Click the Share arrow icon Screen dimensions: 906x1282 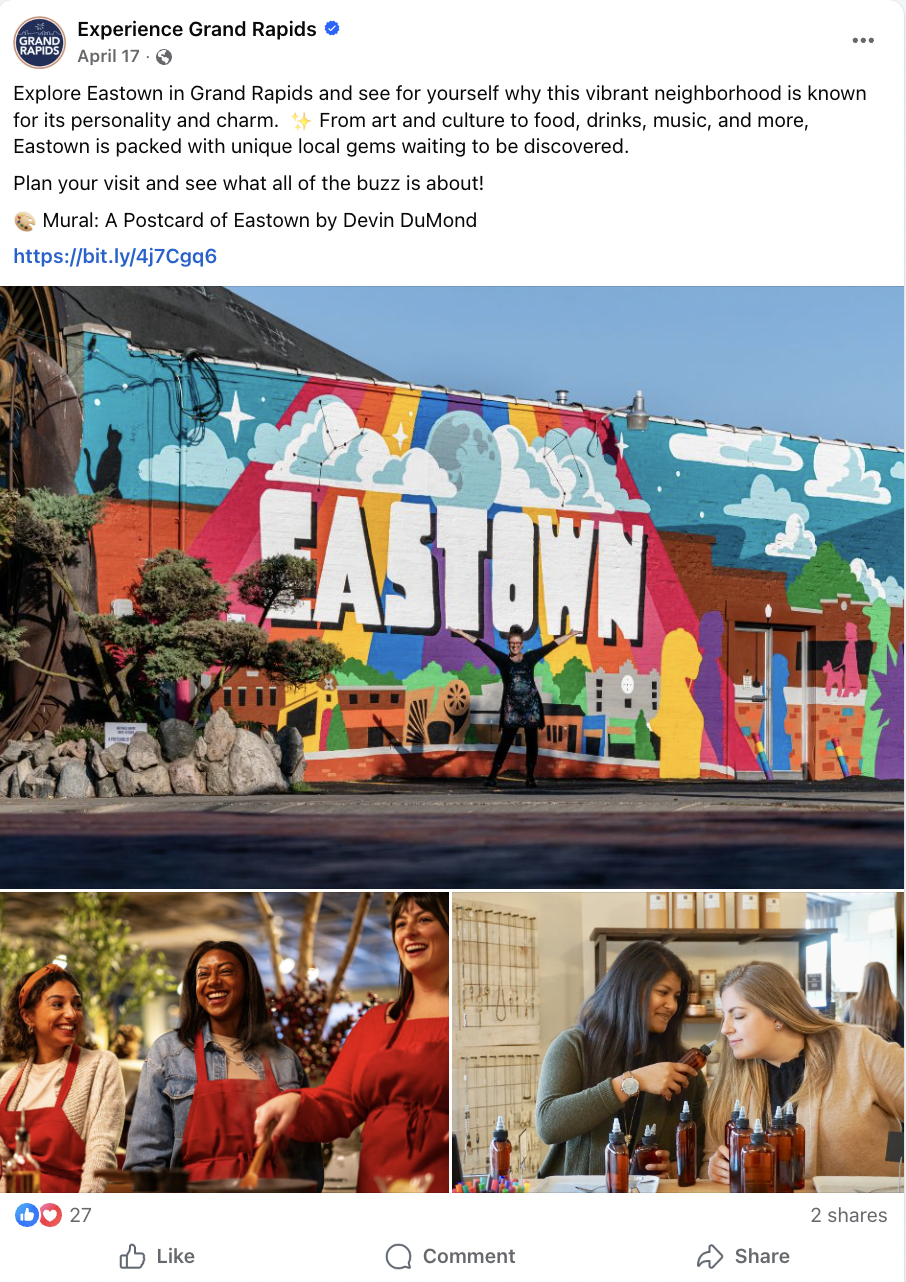click(x=710, y=1256)
